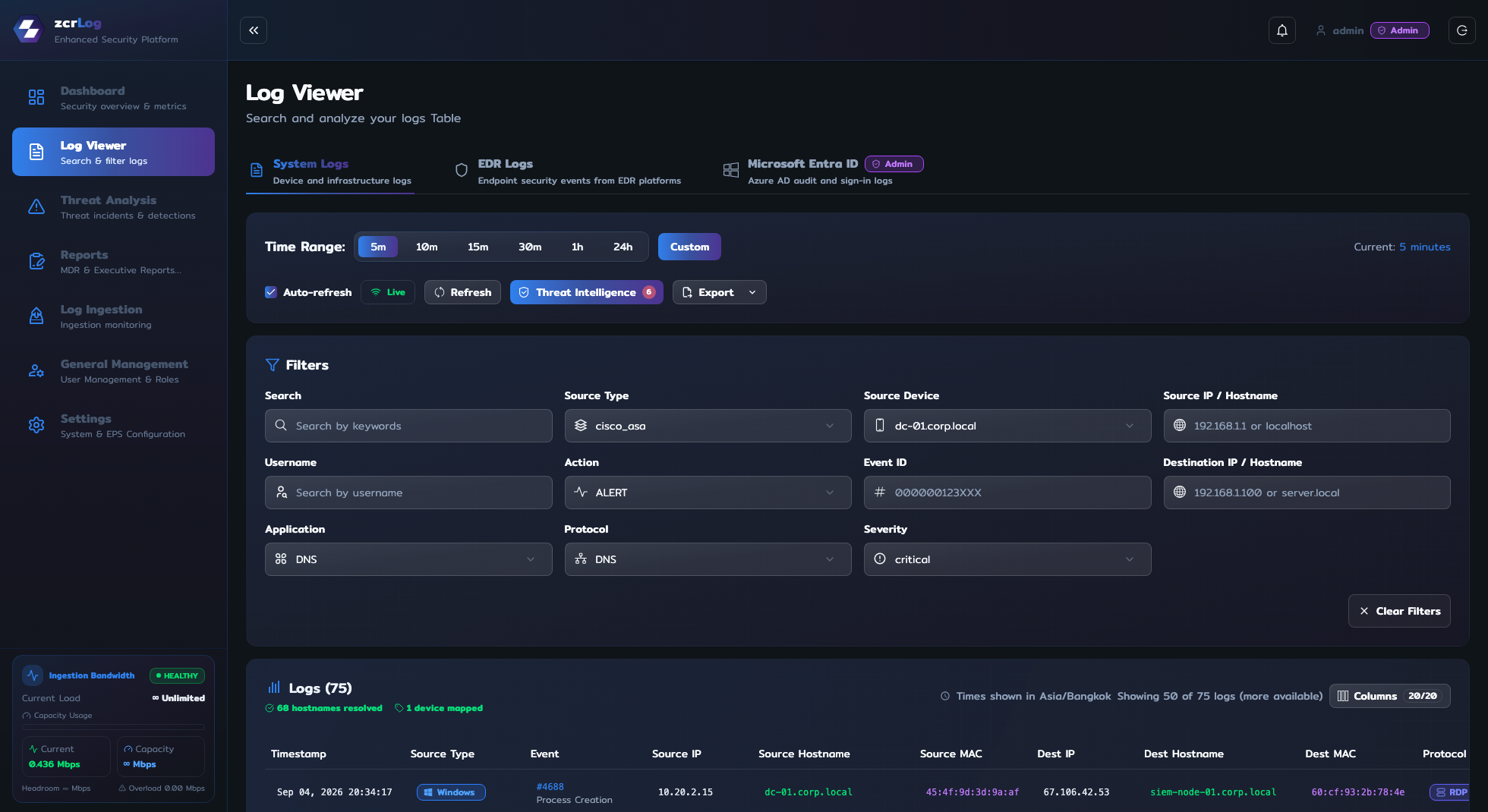
Task: Open Log Viewer sidebar item
Action: click(113, 152)
